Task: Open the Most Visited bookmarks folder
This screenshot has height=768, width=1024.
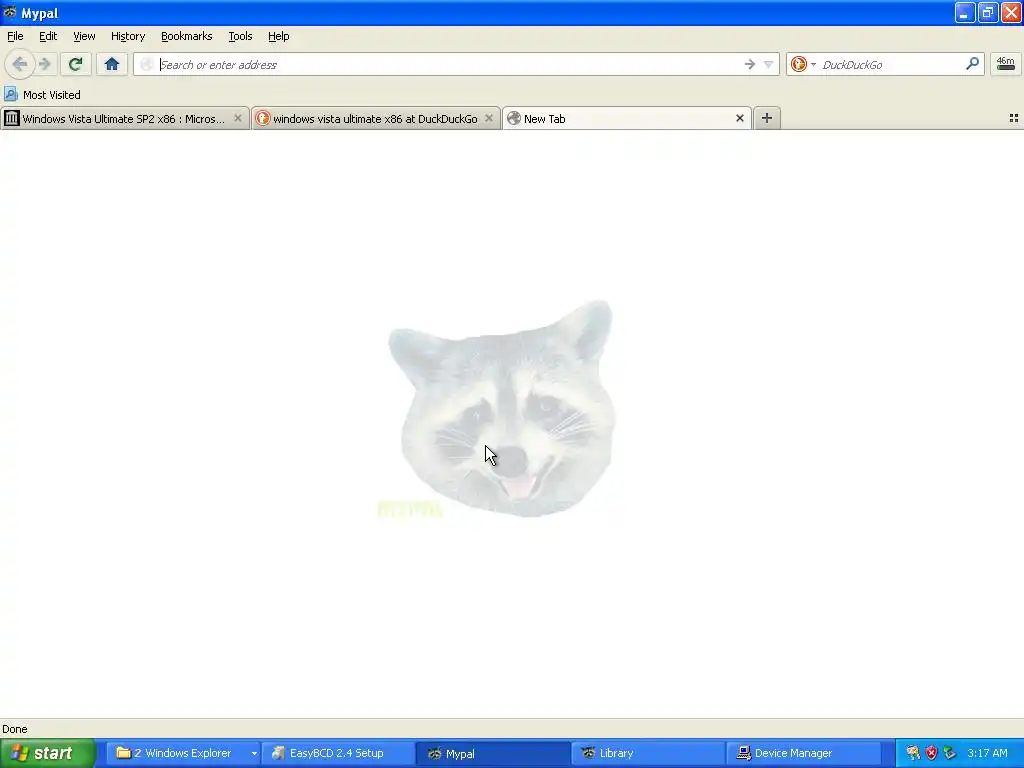Action: (x=43, y=95)
